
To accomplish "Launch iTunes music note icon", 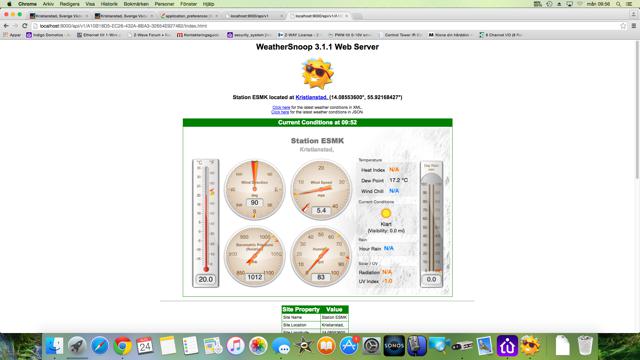I will click(236, 346).
